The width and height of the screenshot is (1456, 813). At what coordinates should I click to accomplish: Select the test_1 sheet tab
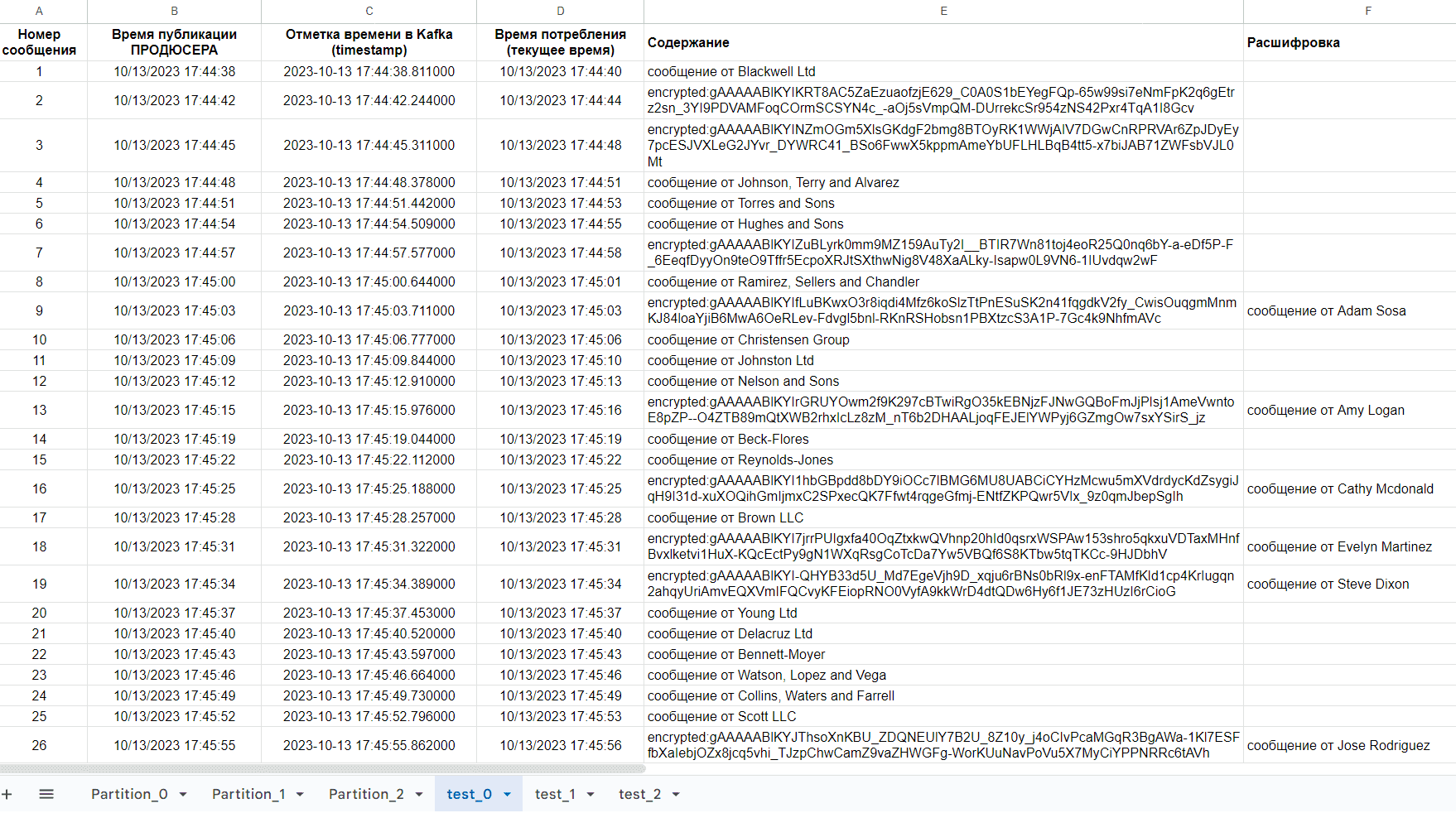555,795
